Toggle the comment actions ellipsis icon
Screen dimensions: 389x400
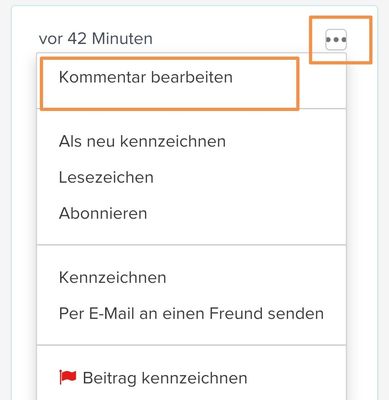coord(336,40)
